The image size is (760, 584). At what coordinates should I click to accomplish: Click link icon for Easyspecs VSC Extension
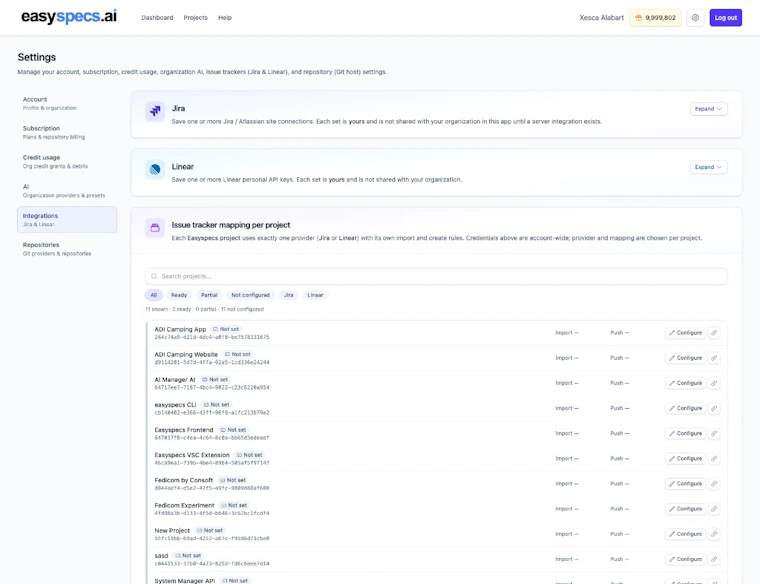pyautogui.click(x=713, y=458)
